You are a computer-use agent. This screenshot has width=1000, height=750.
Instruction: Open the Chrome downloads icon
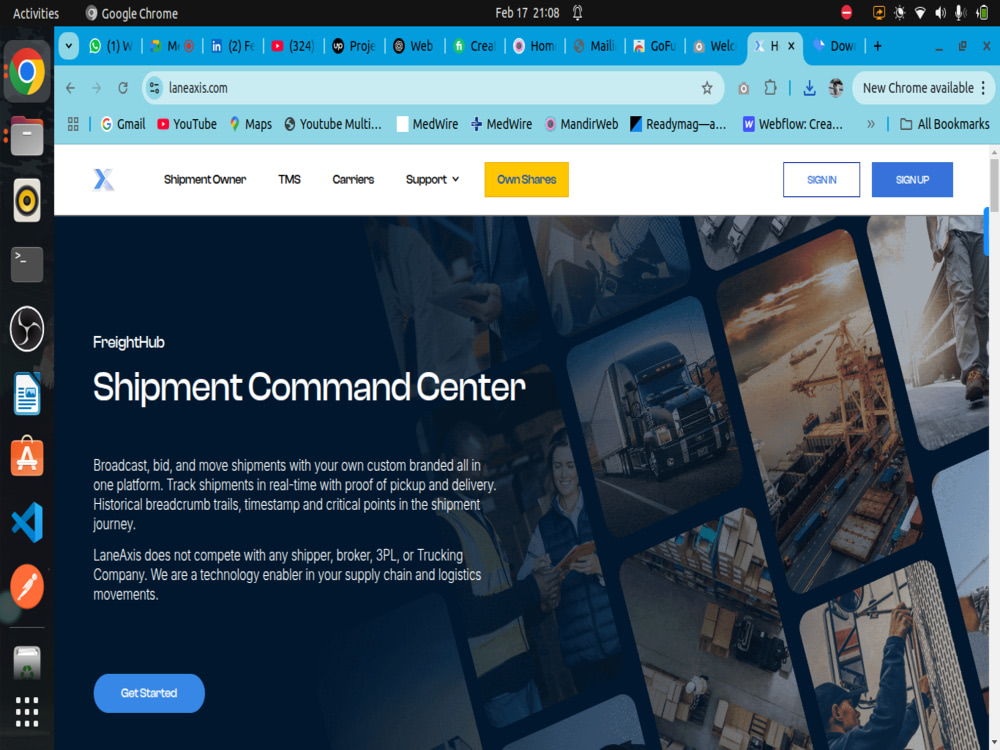click(x=809, y=88)
